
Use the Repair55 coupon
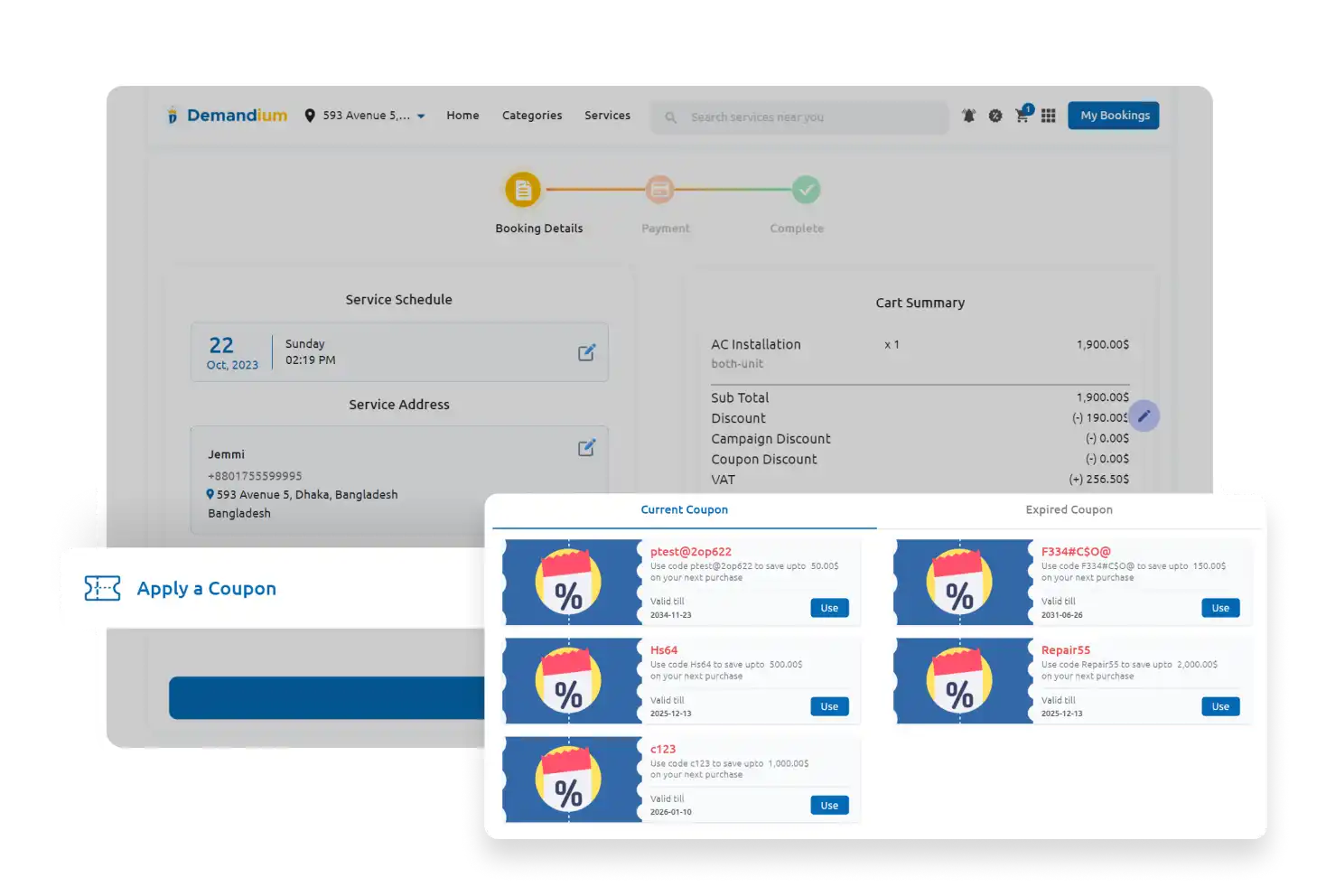[x=1220, y=706]
